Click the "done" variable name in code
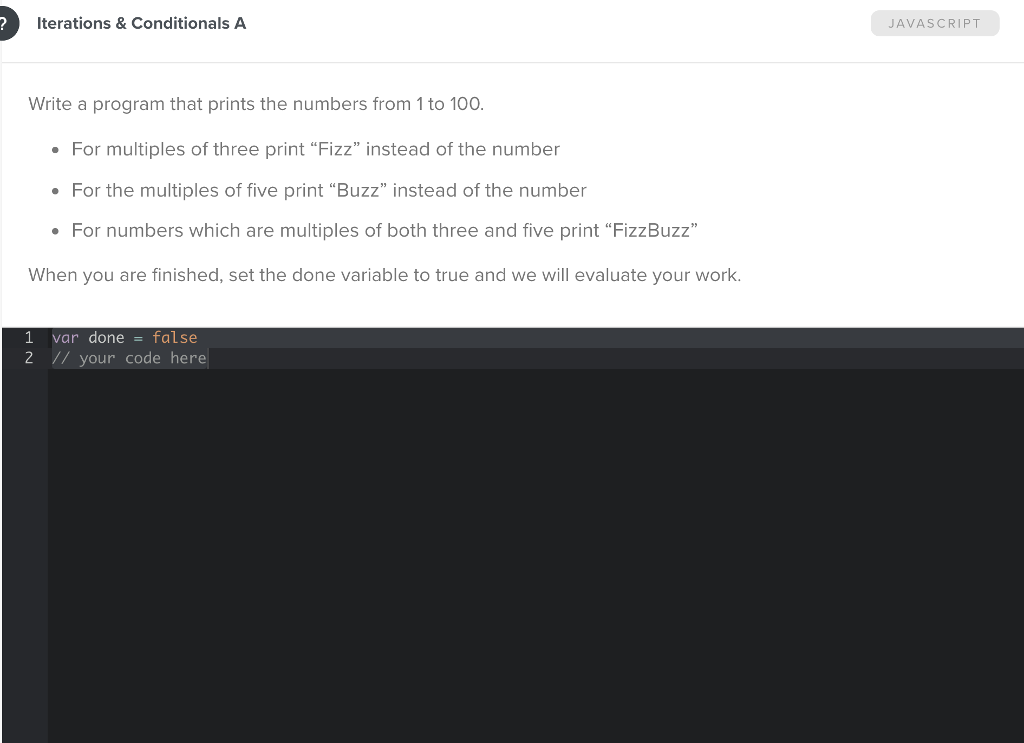This screenshot has height=743, width=1024. click(x=106, y=337)
